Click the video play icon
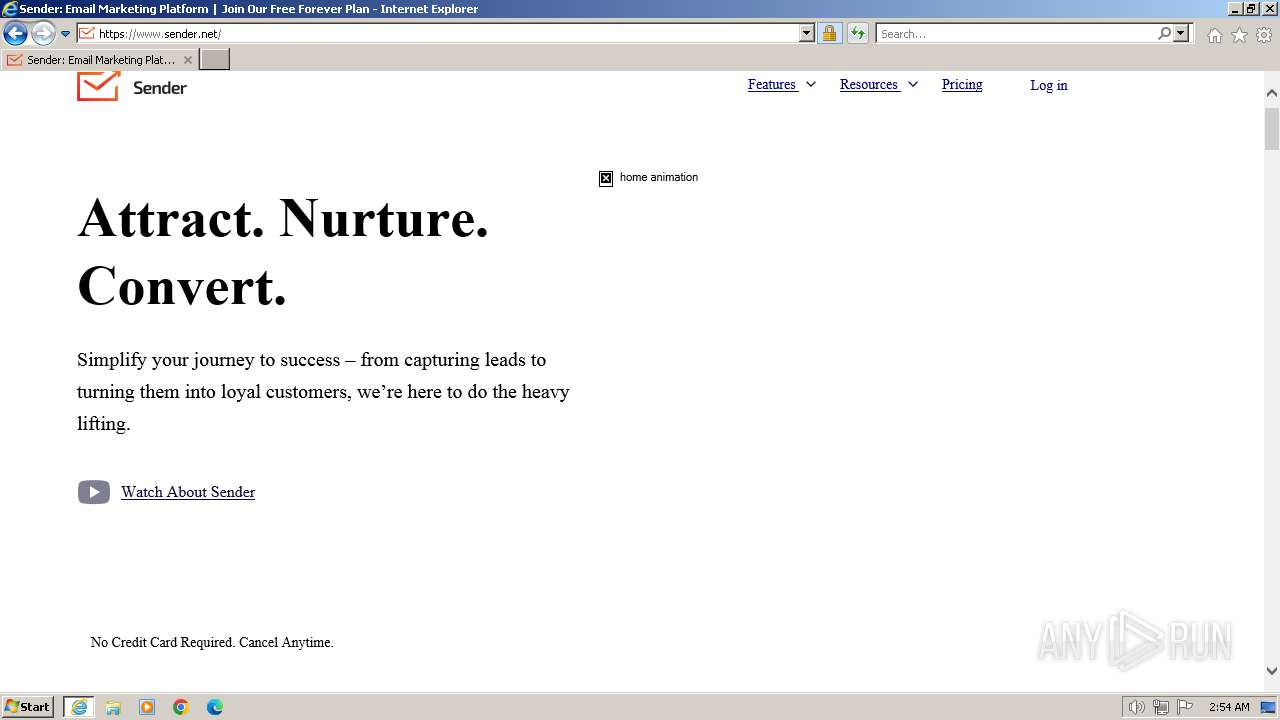This screenshot has height=720, width=1280. coord(94,492)
